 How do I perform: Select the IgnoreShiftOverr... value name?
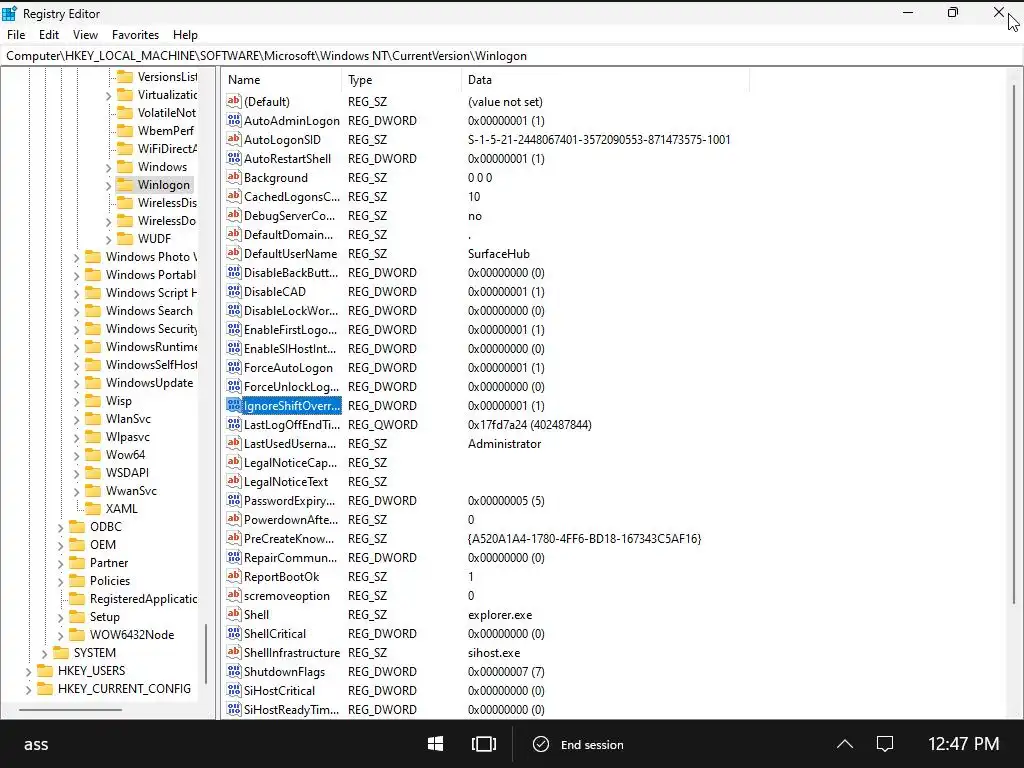(292, 406)
